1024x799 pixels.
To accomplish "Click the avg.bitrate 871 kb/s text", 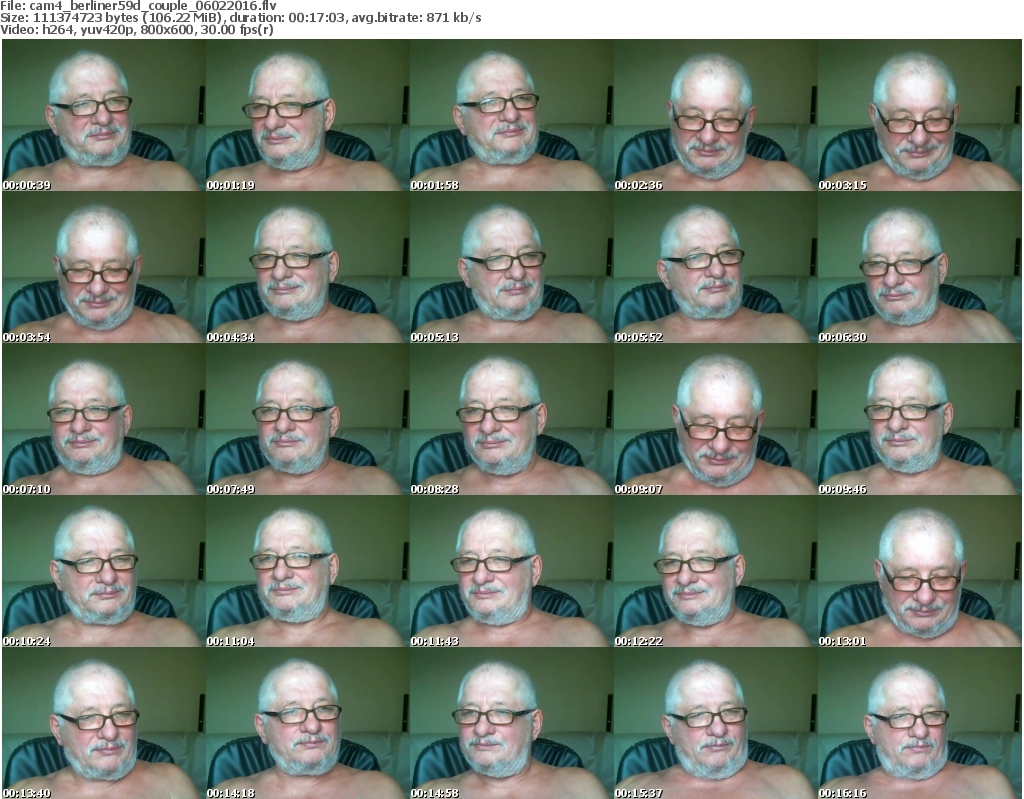I will 417,18.
